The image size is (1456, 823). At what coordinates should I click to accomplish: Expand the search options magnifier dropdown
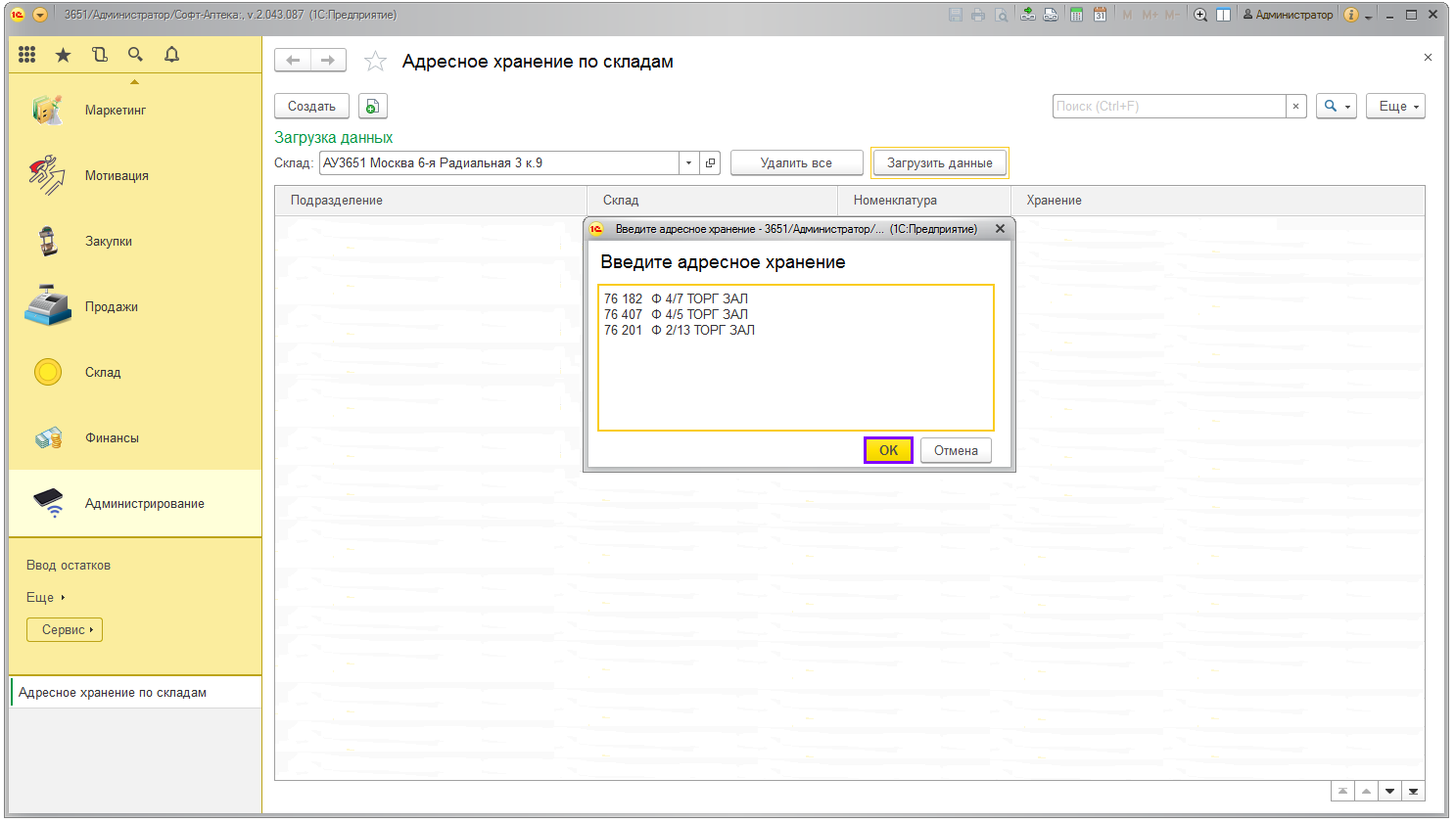point(1336,106)
